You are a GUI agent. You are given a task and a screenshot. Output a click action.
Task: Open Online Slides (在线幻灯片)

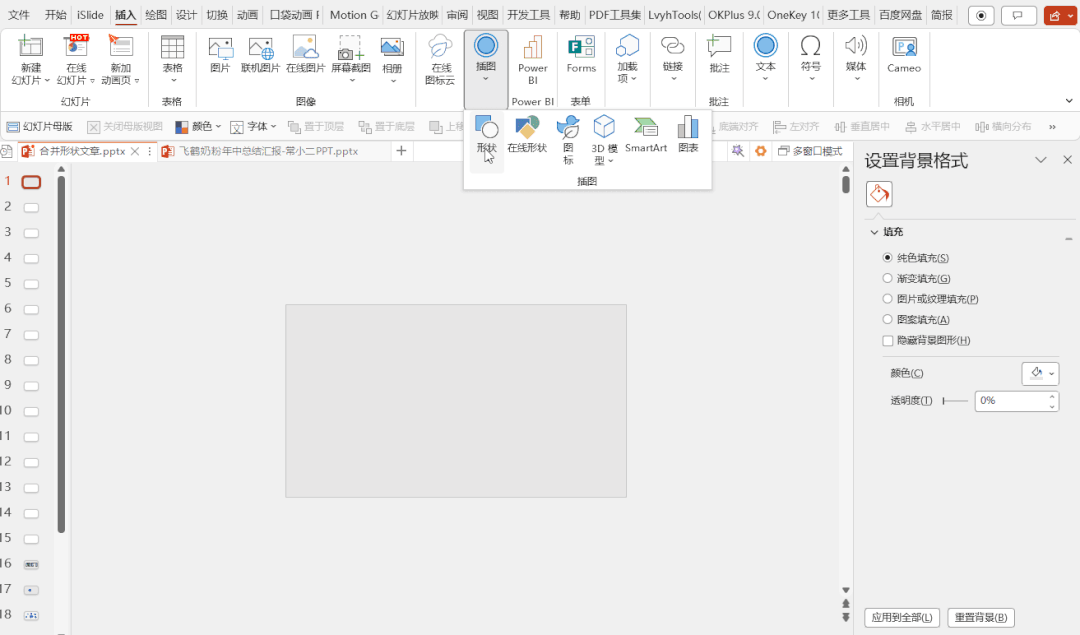pyautogui.click(x=76, y=61)
